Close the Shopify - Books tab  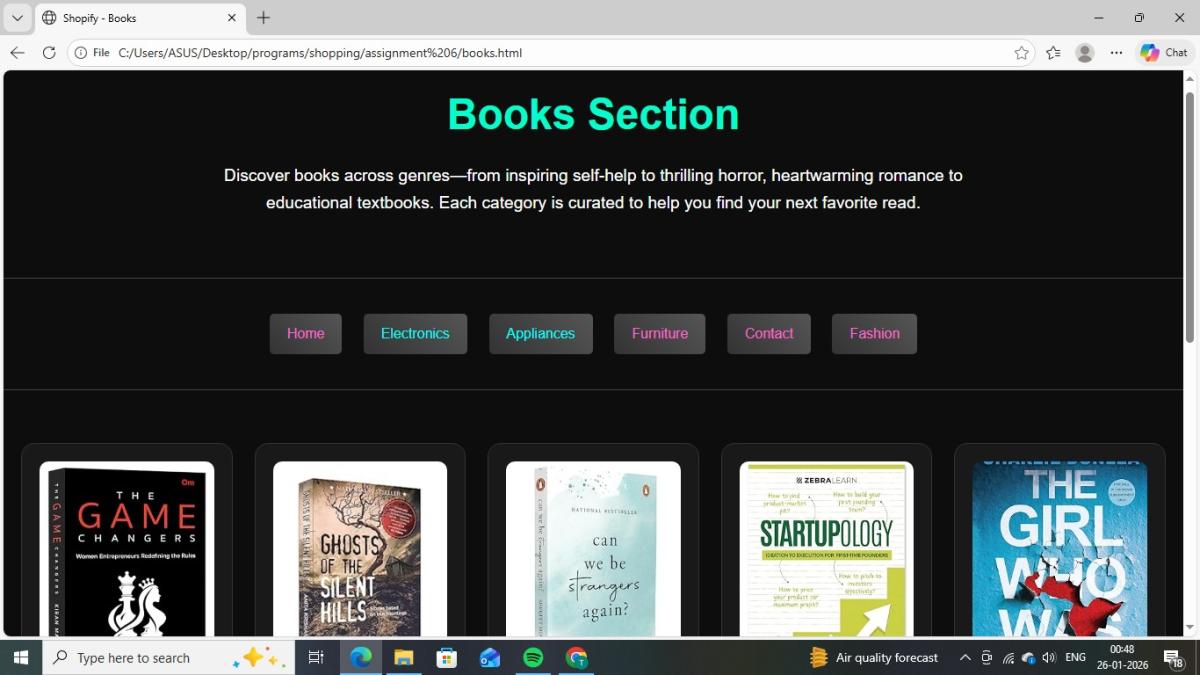(x=232, y=18)
